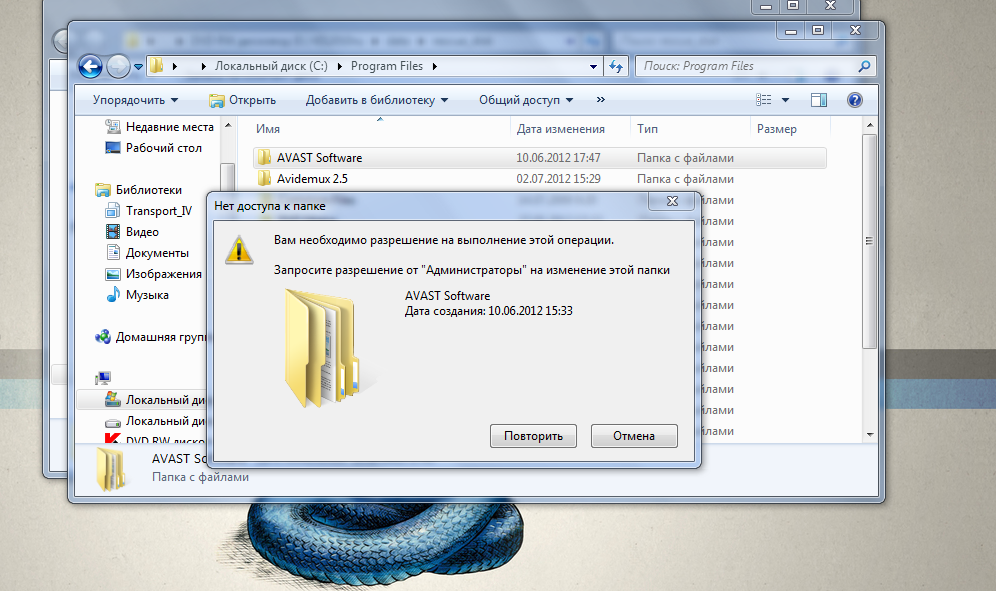Select Недавние места in navigation pane

click(x=170, y=127)
